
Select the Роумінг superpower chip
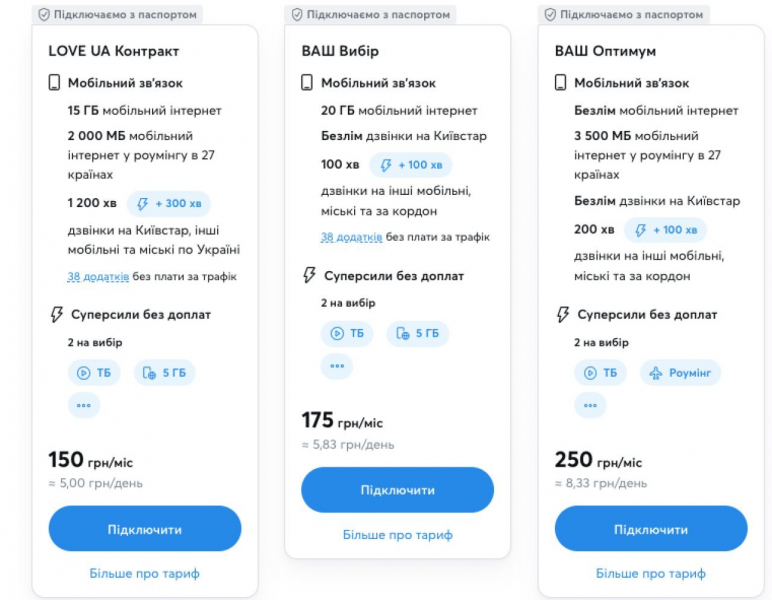click(680, 373)
